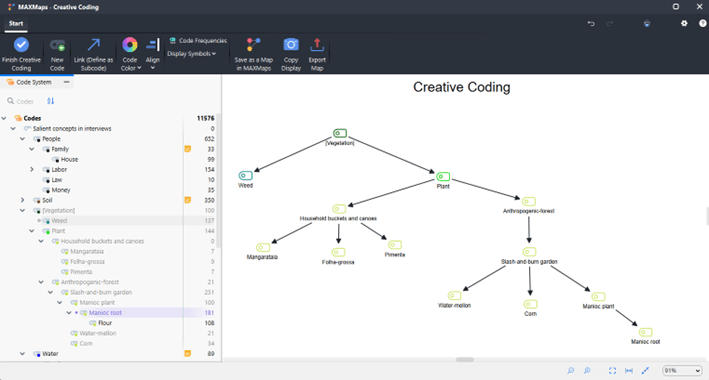Screen dimensions: 709x380
Task: Click total count 11576 on Codes row
Action: pos(206,119)
